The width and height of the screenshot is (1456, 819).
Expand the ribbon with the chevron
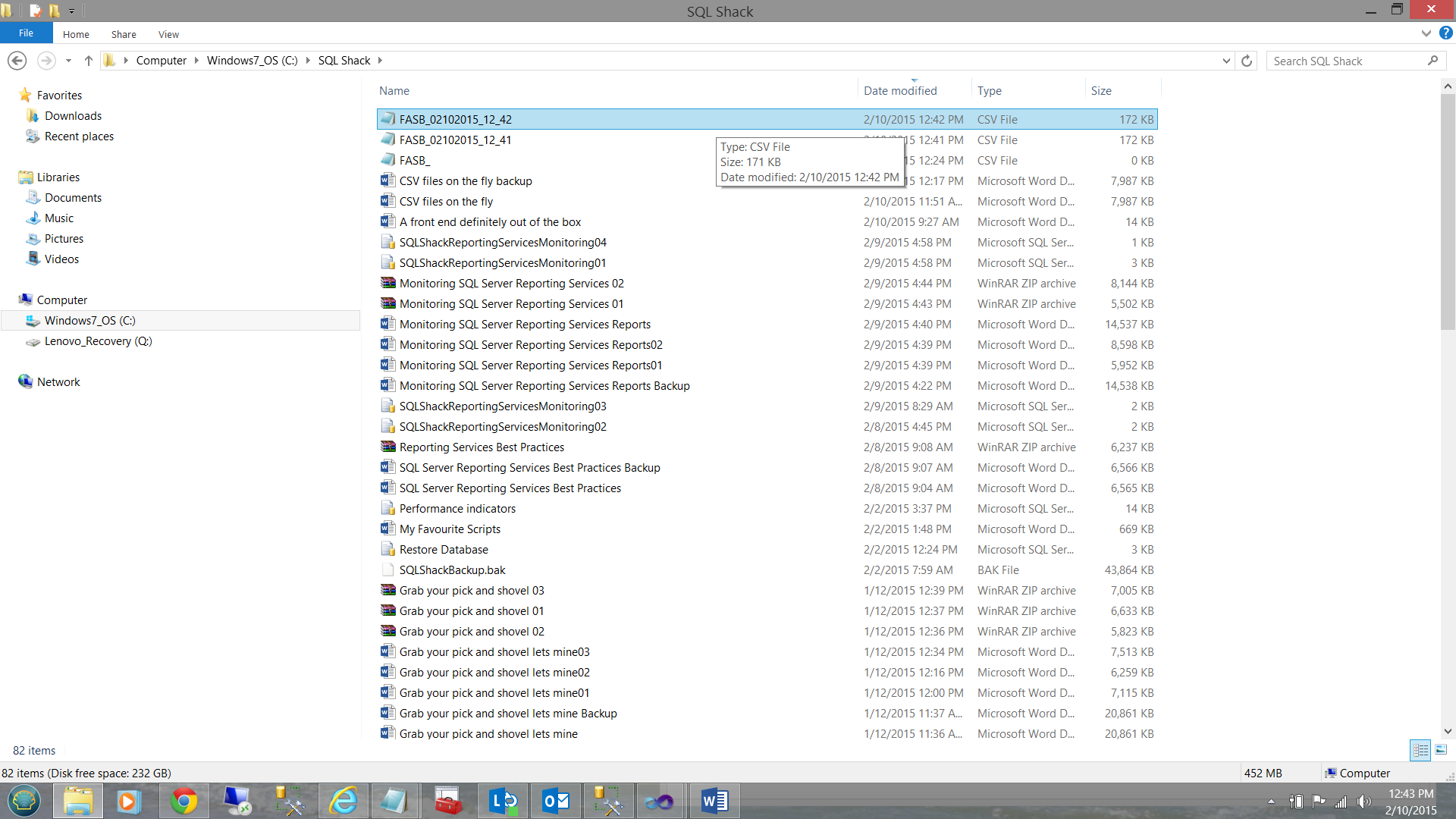(x=1426, y=33)
